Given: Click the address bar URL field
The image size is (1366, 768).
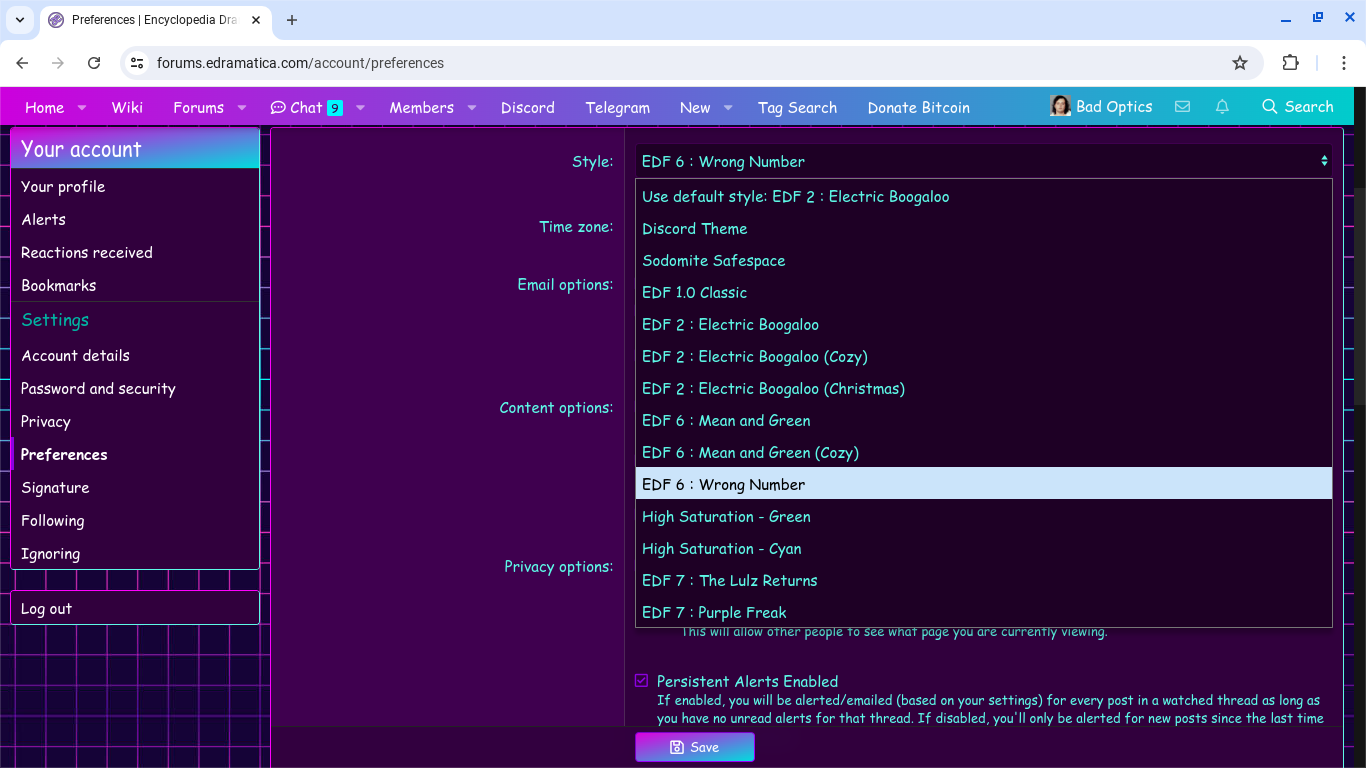Looking at the screenshot, I should tap(680, 63).
